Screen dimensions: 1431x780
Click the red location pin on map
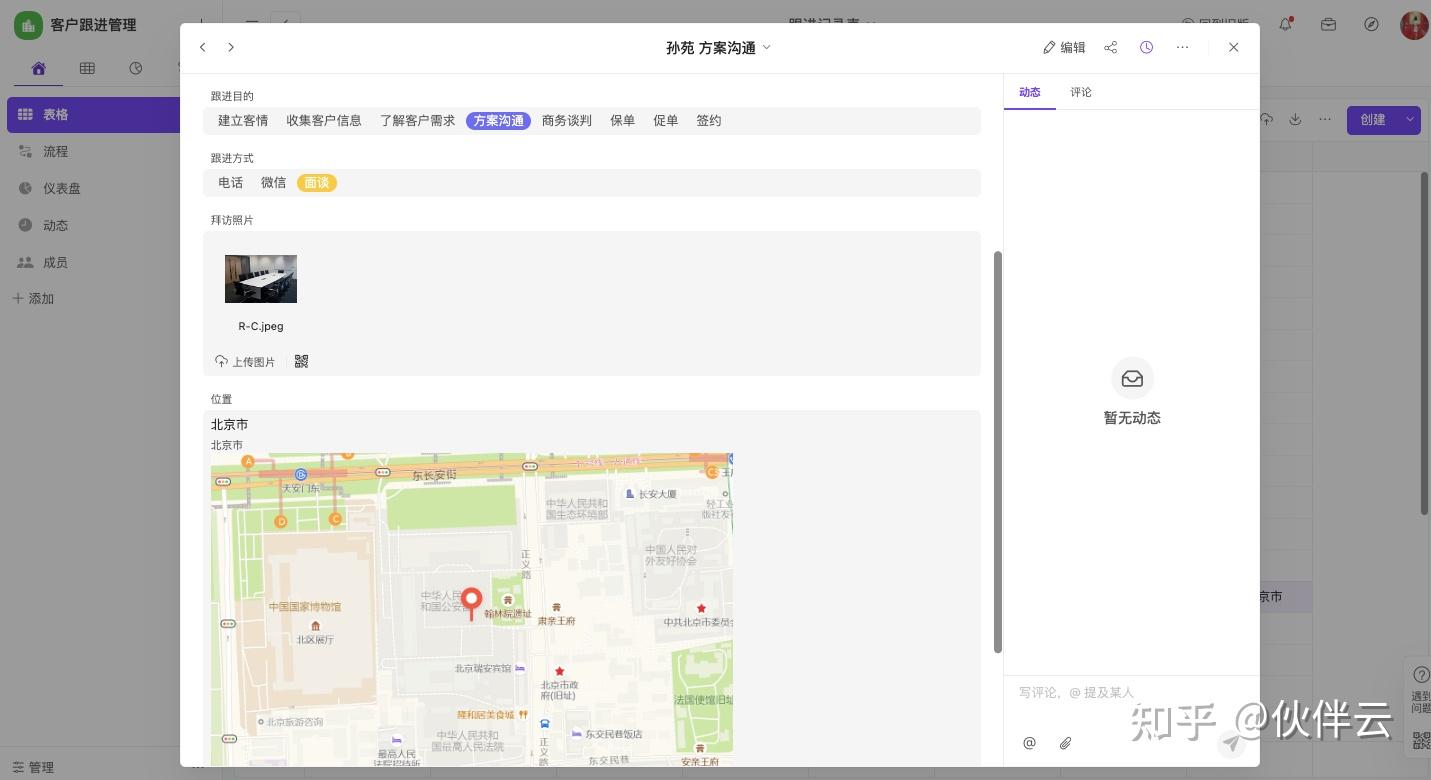coord(471,603)
